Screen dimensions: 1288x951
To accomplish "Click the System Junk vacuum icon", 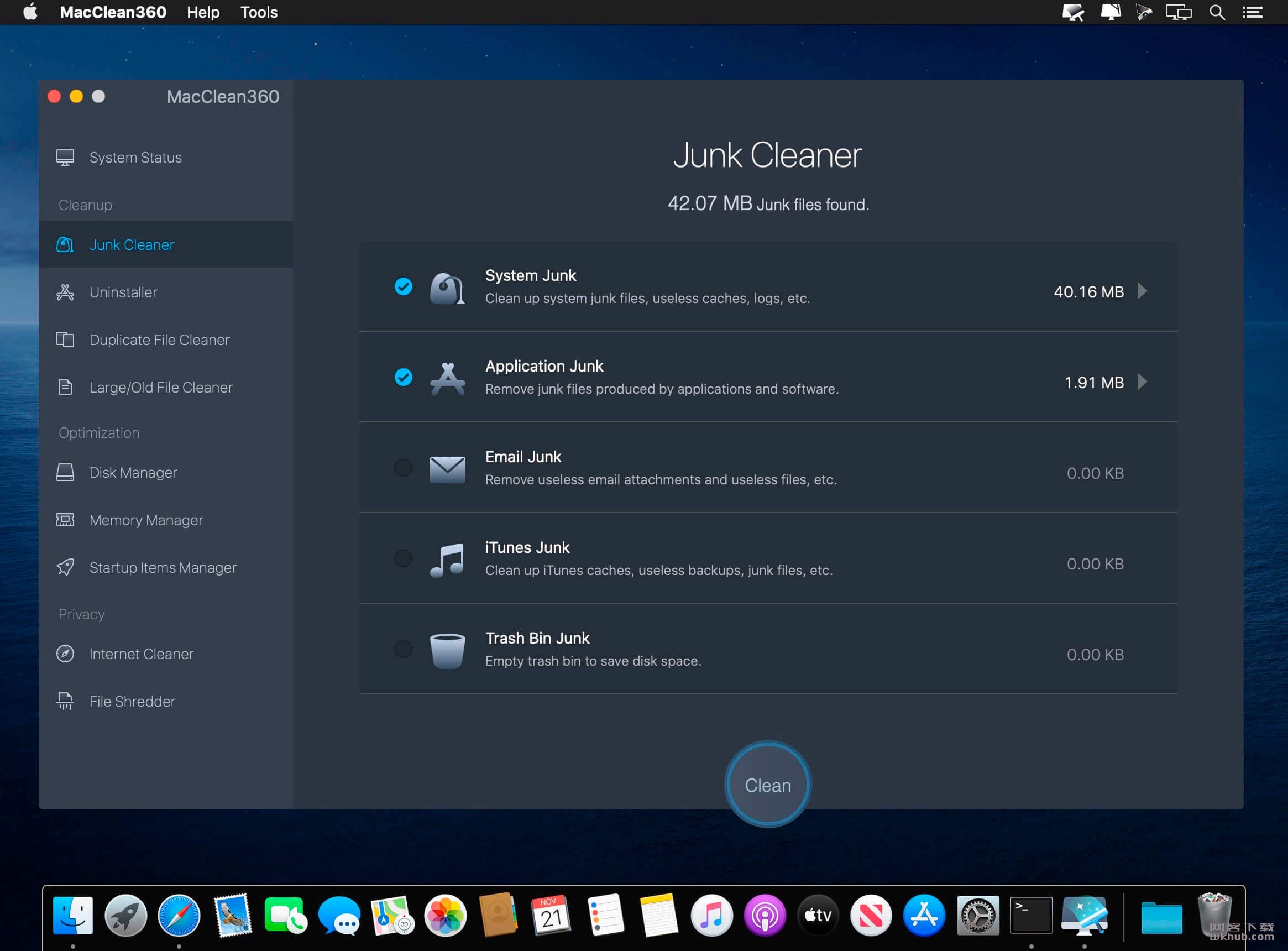I will tap(447, 288).
